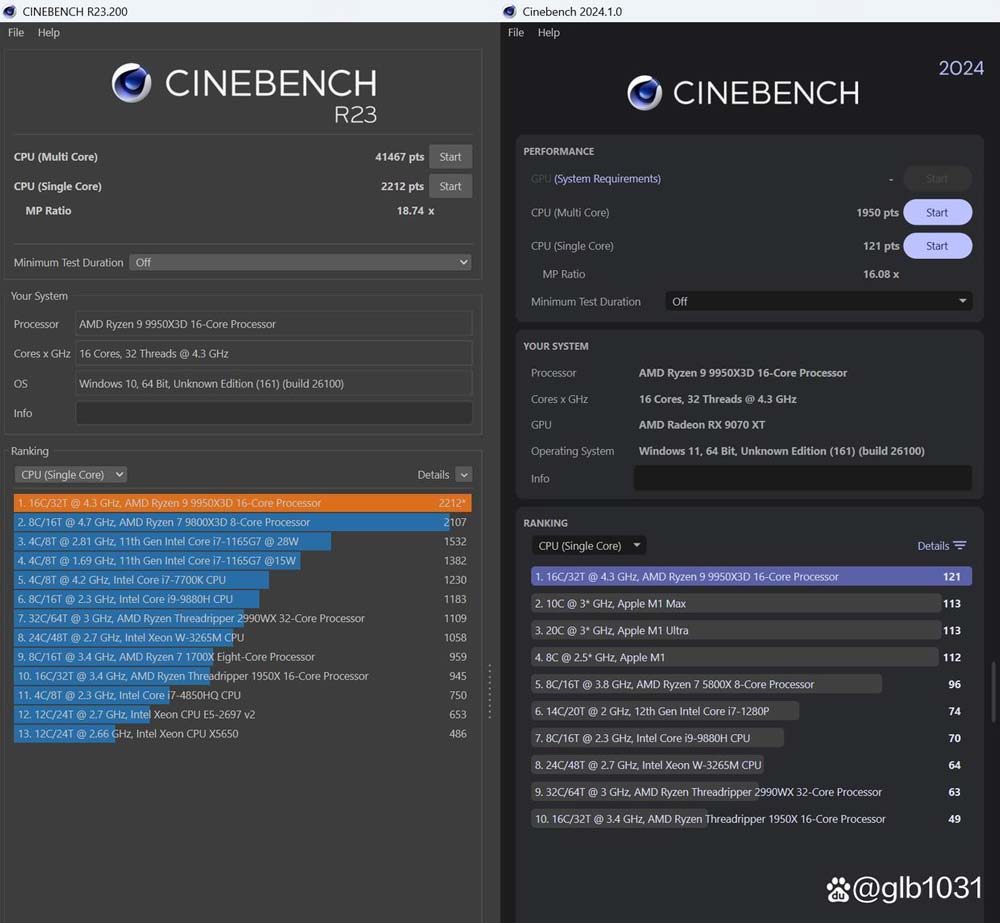Select R23 ranking row Threadripper 2990WX

click(242, 618)
